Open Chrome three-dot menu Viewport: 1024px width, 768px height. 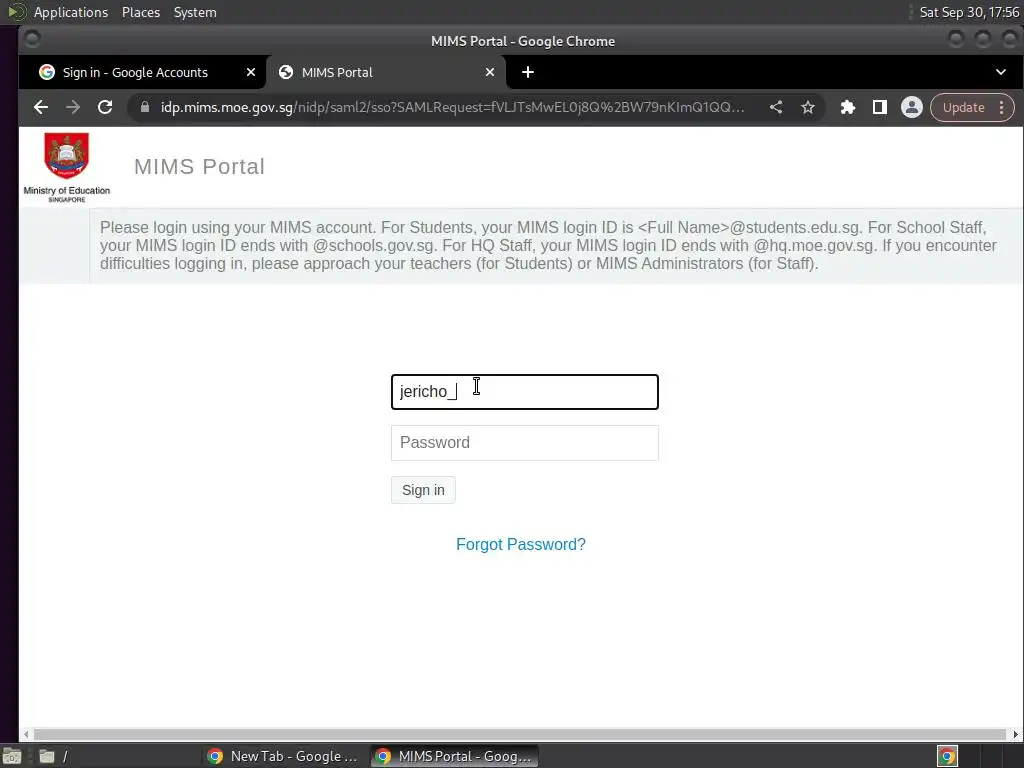click(1002, 107)
